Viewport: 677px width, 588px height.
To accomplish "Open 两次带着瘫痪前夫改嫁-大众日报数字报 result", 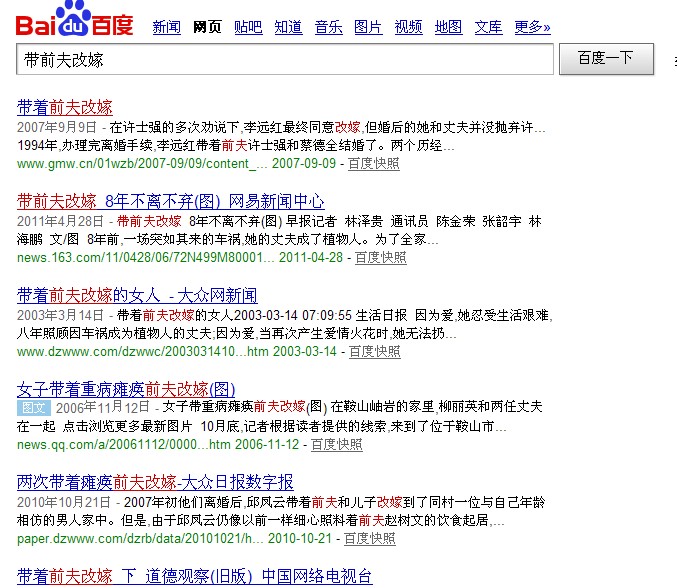I will (155, 482).
